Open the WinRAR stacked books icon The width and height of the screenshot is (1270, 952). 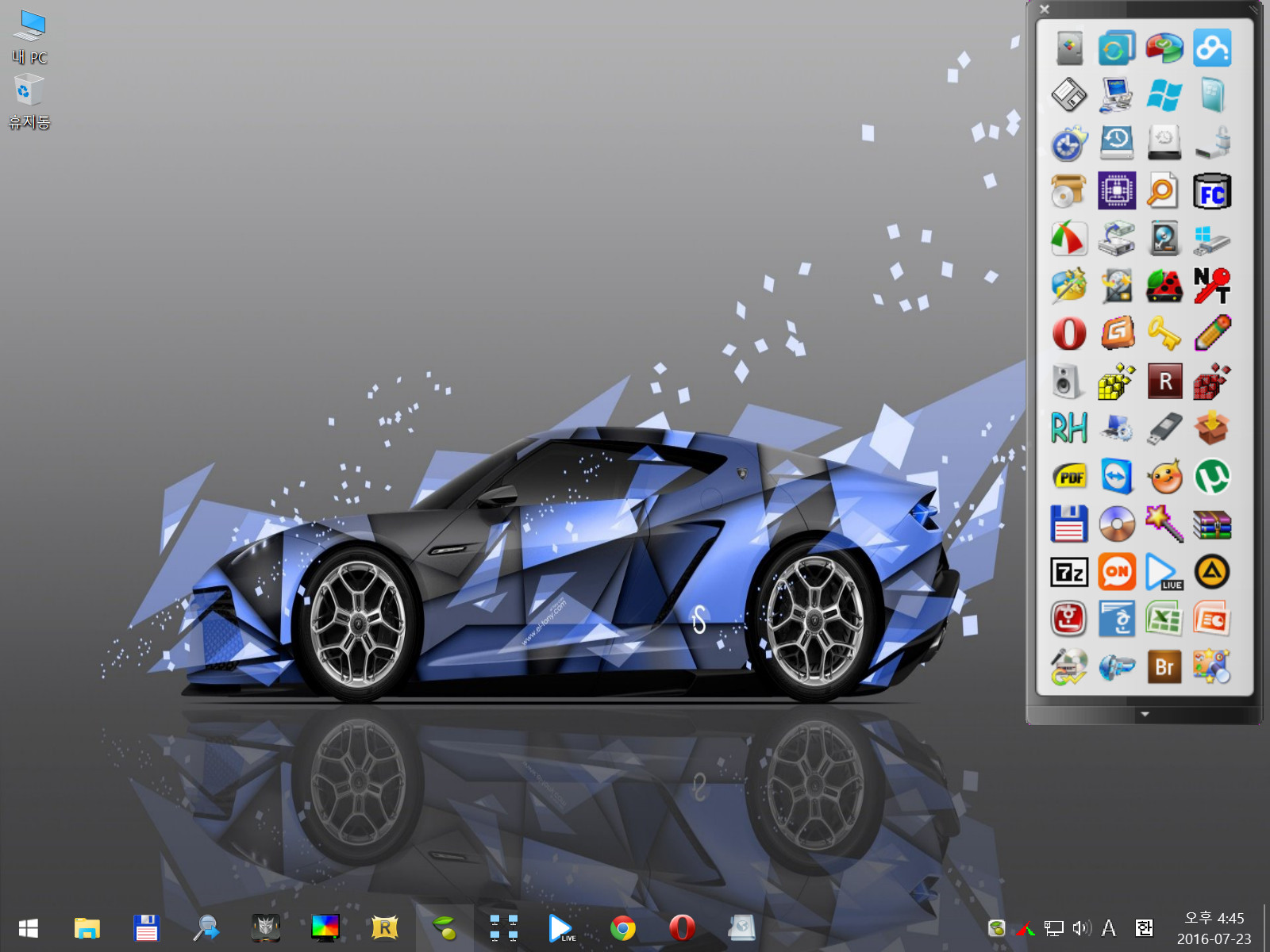pos(1212,524)
